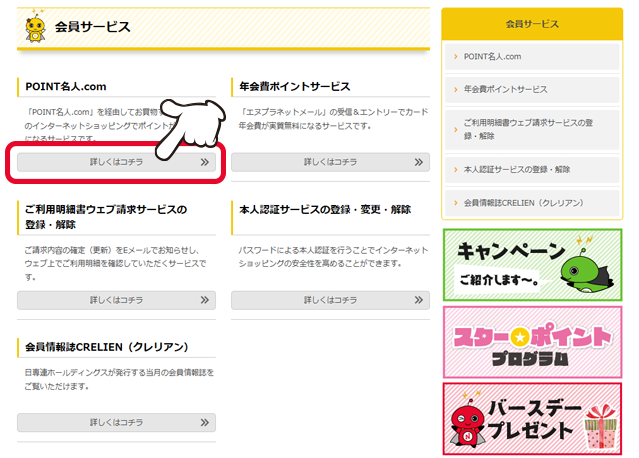Select POINT名人.com in sidebar menu
Image resolution: width=639 pixels, height=458 pixels.
tap(532, 57)
